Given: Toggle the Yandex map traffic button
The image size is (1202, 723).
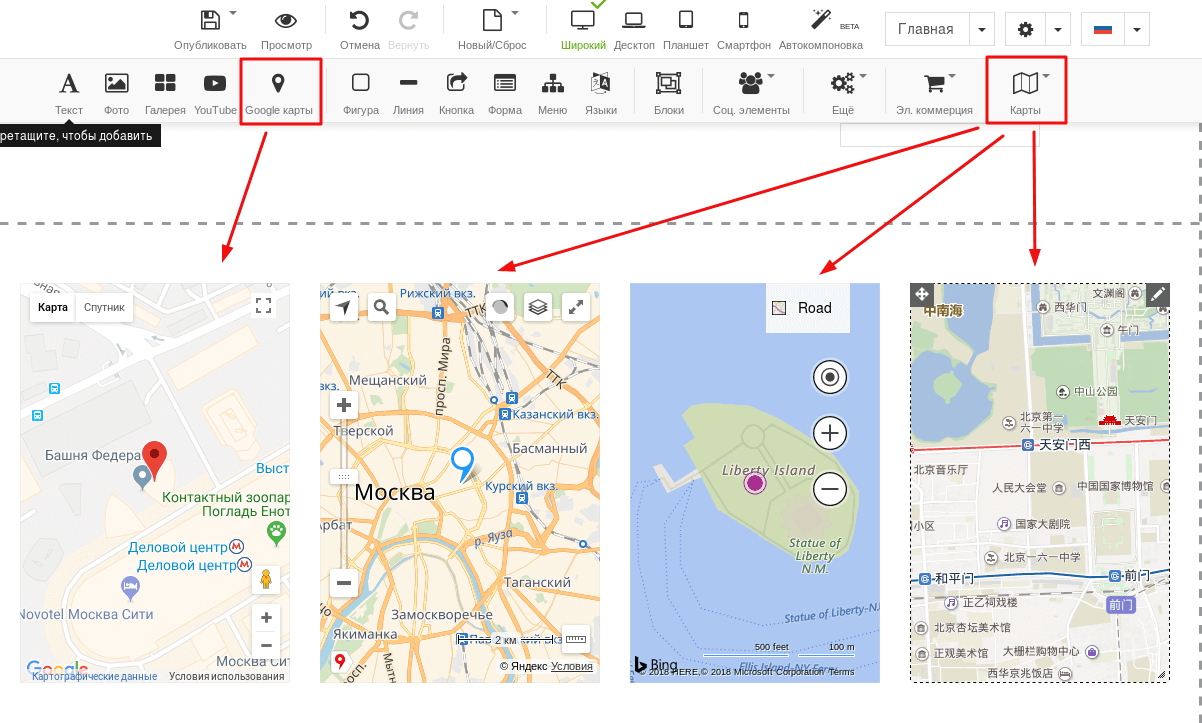Looking at the screenshot, I should pyautogui.click(x=500, y=308).
